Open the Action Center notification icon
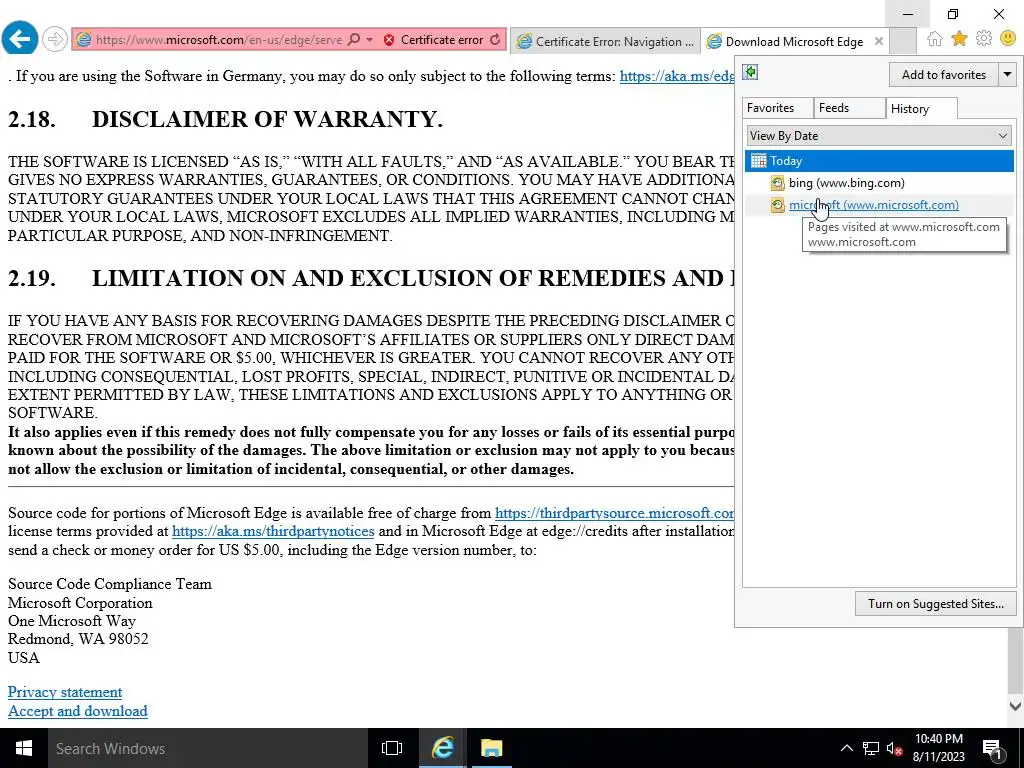Viewport: 1024px width, 768px height. click(991, 748)
